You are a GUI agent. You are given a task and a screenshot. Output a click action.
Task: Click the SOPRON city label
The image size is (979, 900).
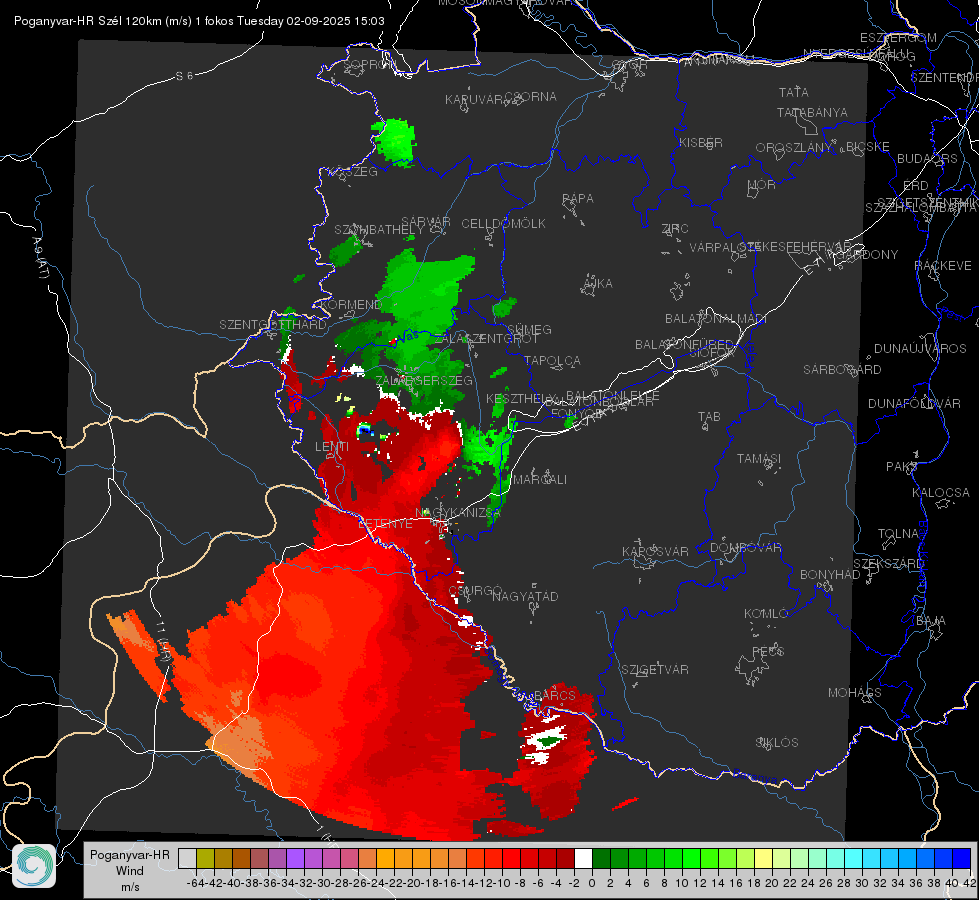click(369, 64)
